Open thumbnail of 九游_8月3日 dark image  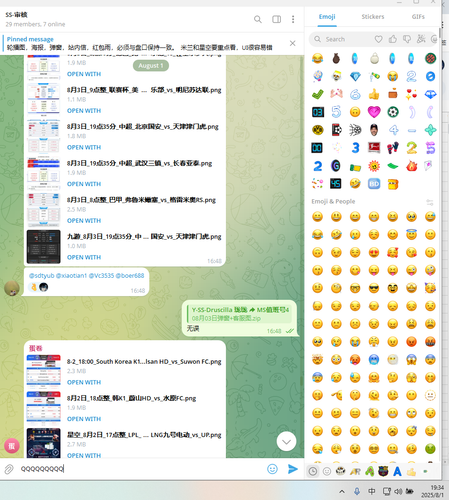(x=44, y=247)
